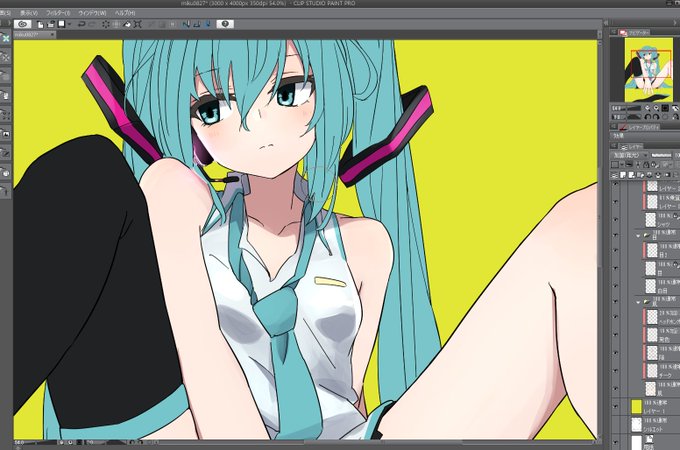Screen dimensions: 680x450
Task: Open the ヘルプ(H) menu
Action: point(125,13)
